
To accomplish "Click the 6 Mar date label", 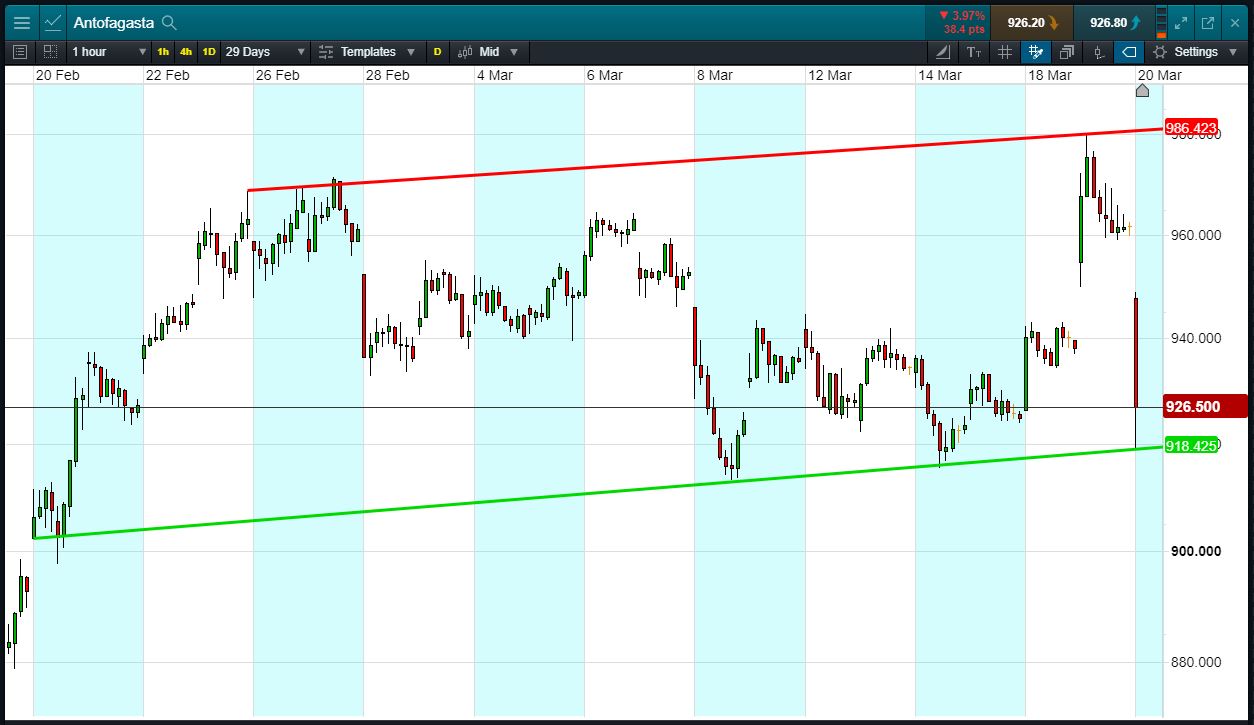I will pyautogui.click(x=605, y=75).
